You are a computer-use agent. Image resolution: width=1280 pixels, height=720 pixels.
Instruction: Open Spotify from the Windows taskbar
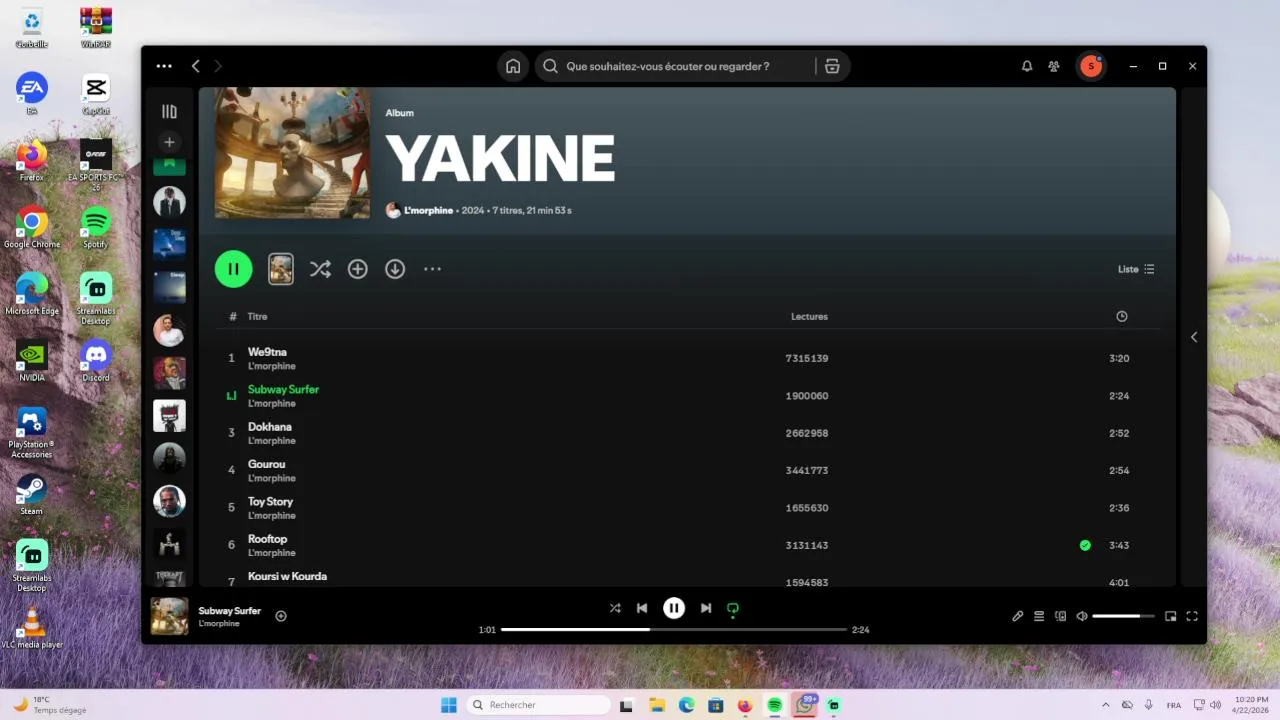[775, 705]
